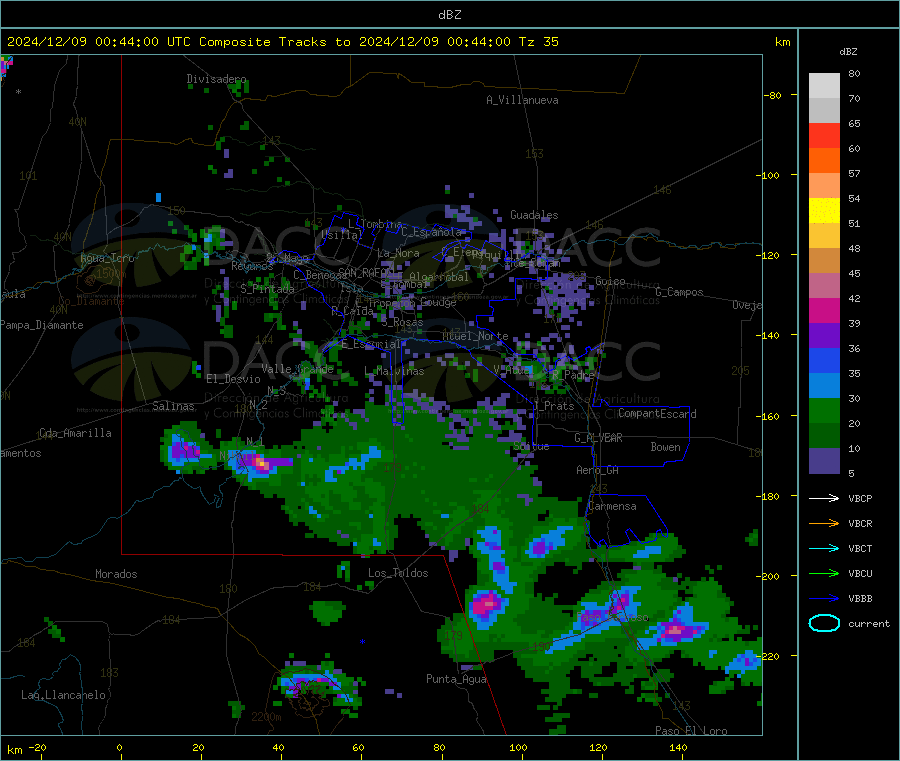Viewport: 900px width, 761px height.
Task: Click the Goico place label
Action: (x=610, y=281)
